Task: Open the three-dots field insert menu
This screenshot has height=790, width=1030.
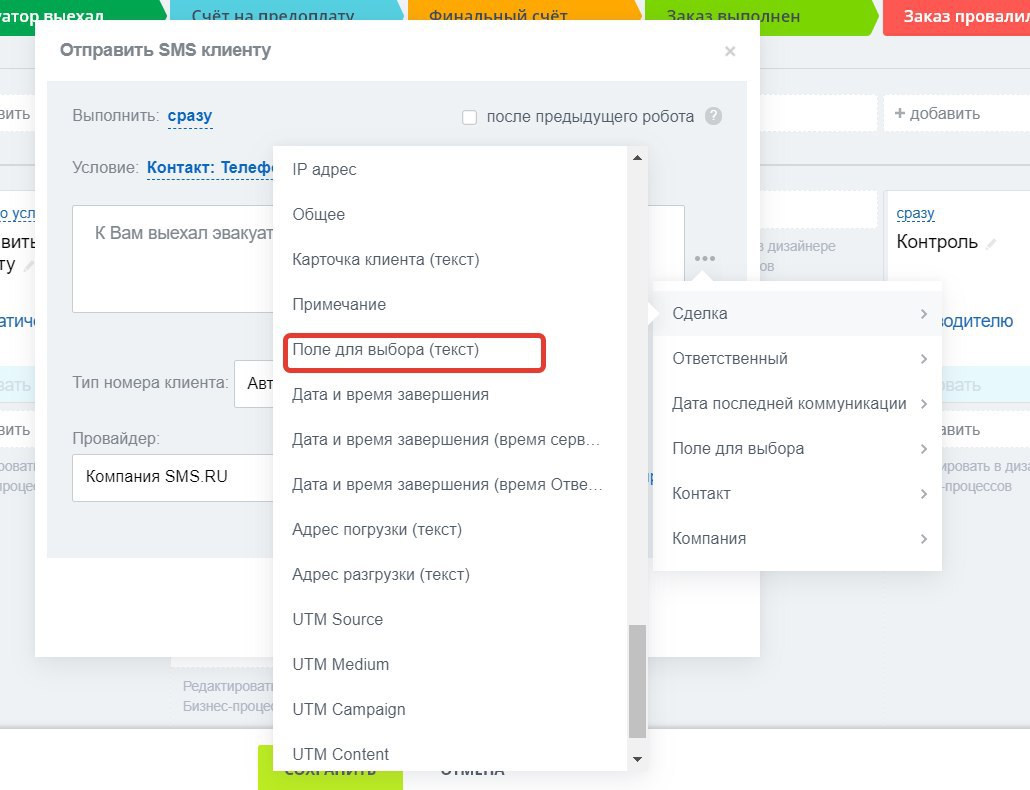Action: pyautogui.click(x=704, y=258)
